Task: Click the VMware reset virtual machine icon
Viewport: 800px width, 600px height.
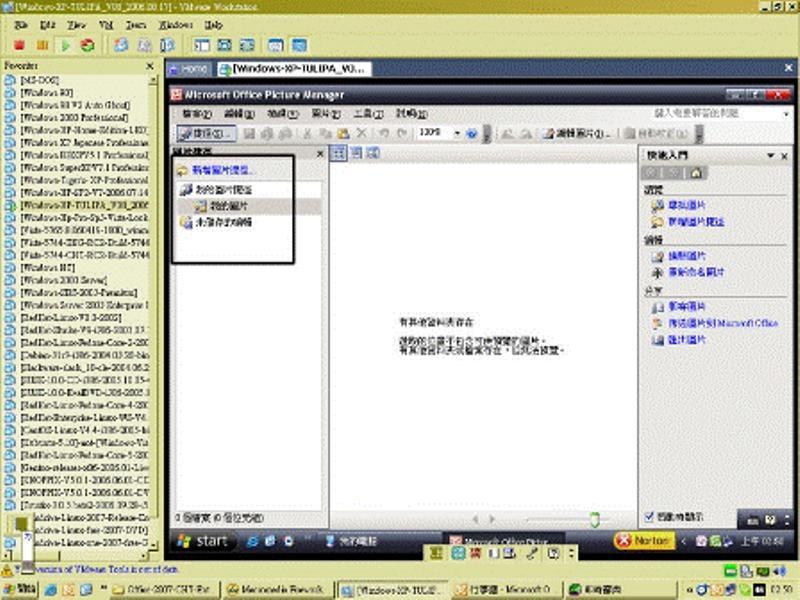Action: tap(88, 45)
